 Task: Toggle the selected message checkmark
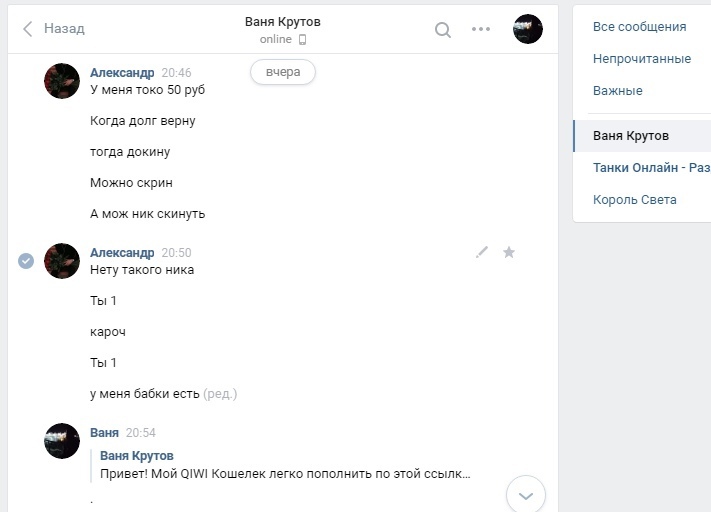(x=26, y=260)
